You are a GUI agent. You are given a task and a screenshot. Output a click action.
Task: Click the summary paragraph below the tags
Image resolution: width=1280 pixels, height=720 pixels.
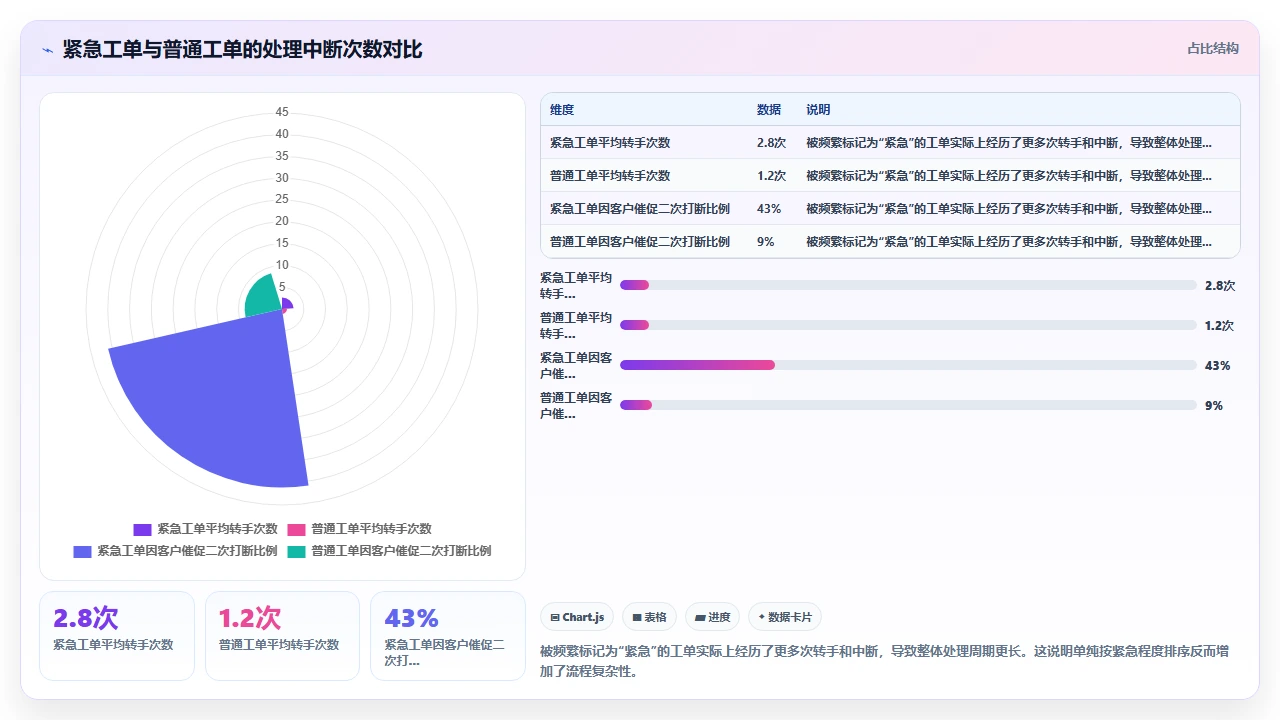click(x=885, y=661)
